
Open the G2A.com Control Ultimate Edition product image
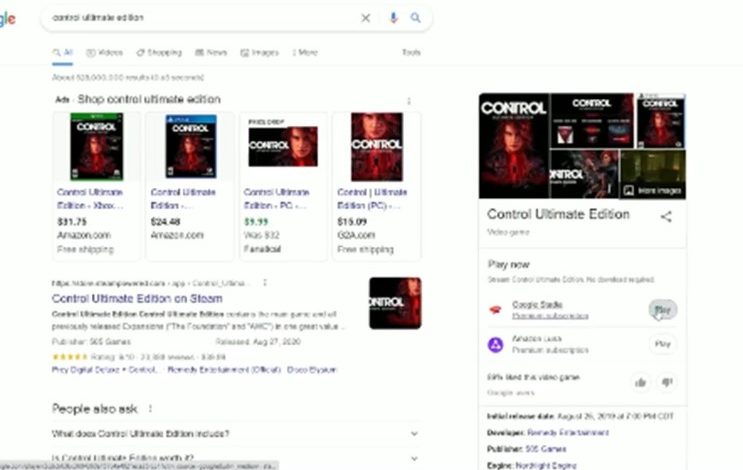coord(377,146)
